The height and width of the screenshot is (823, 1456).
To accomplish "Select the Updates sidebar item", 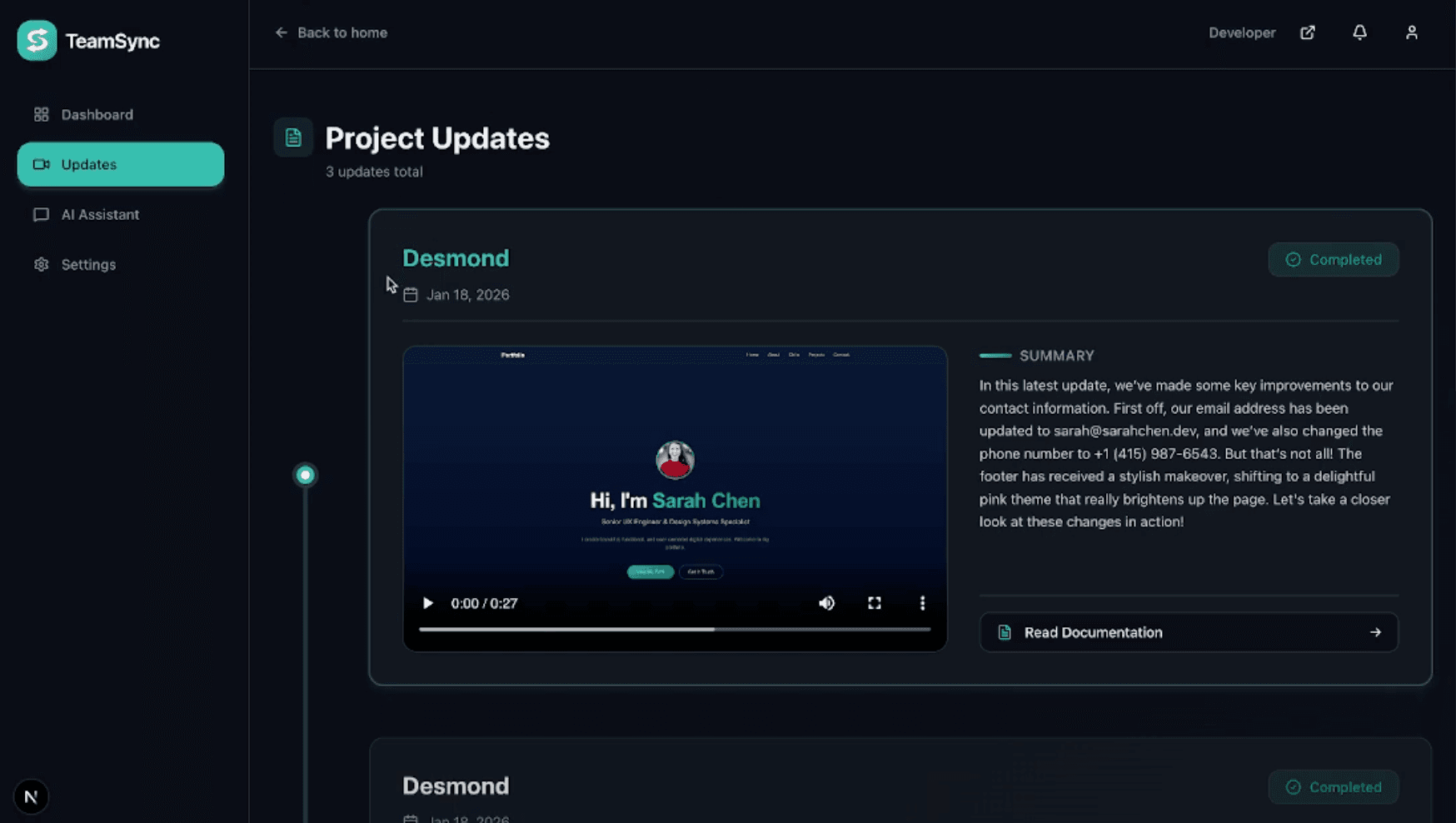I will pyautogui.click(x=120, y=164).
